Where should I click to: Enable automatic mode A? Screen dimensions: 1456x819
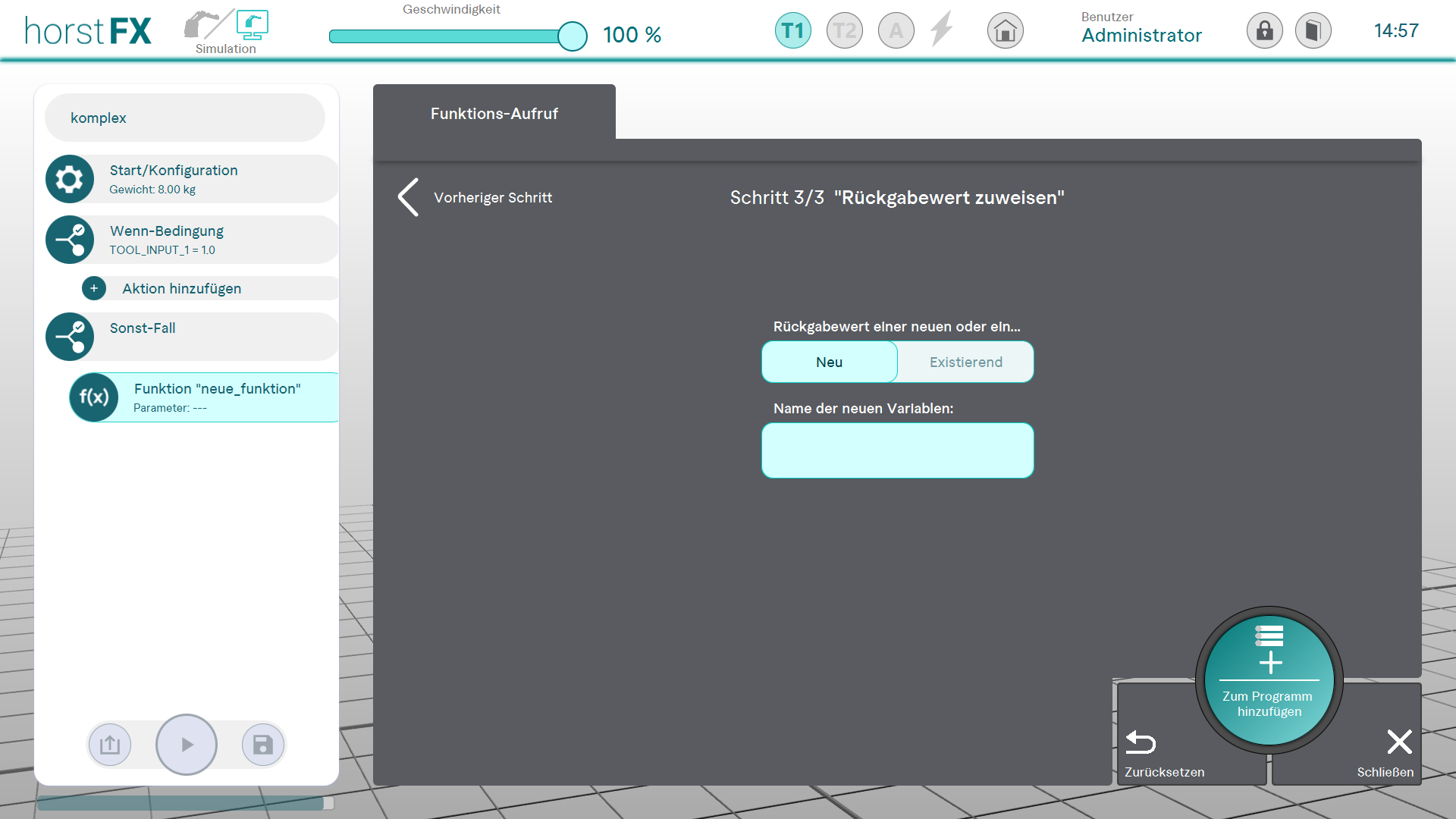pos(896,31)
